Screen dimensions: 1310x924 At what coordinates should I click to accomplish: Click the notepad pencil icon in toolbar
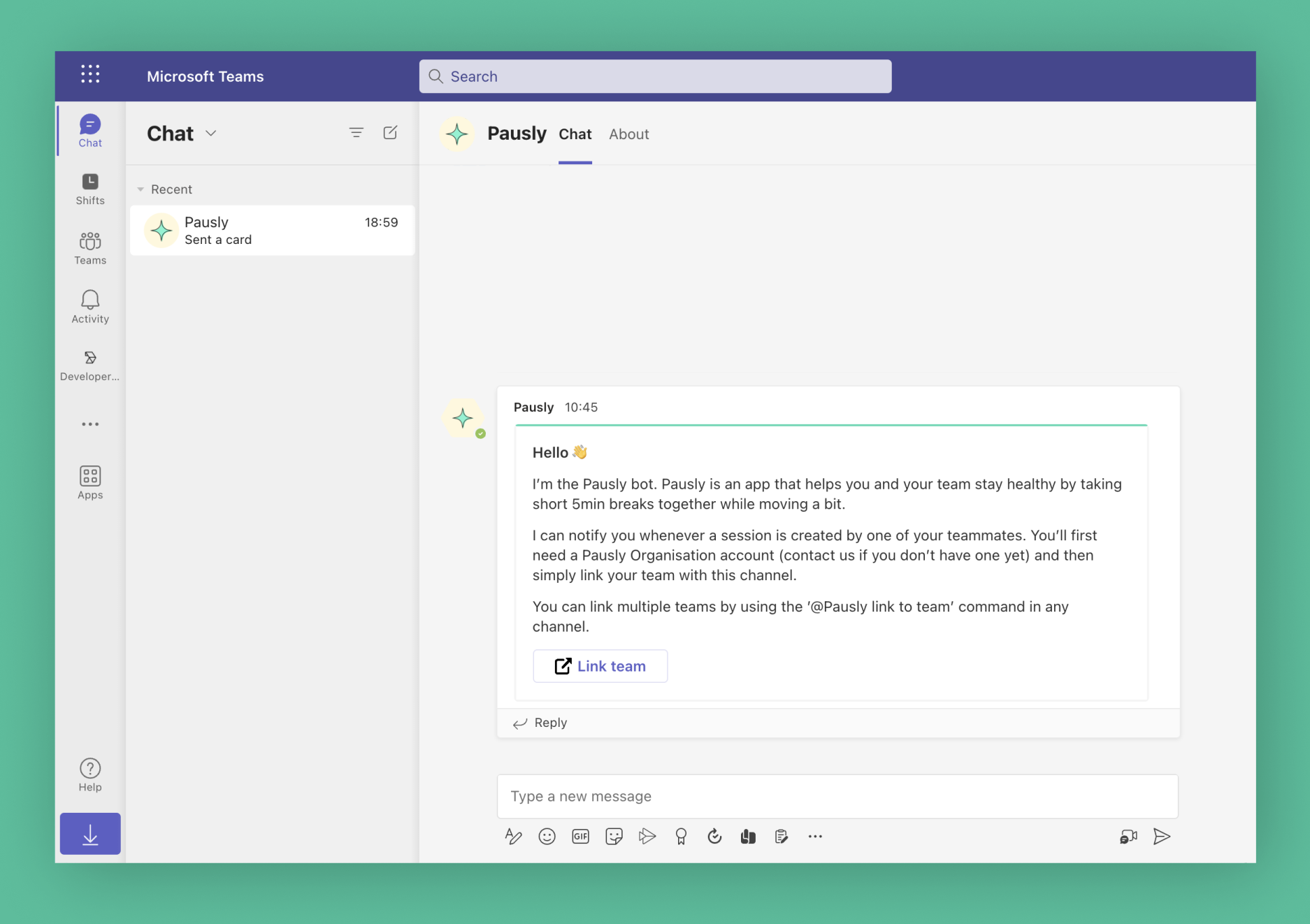782,837
